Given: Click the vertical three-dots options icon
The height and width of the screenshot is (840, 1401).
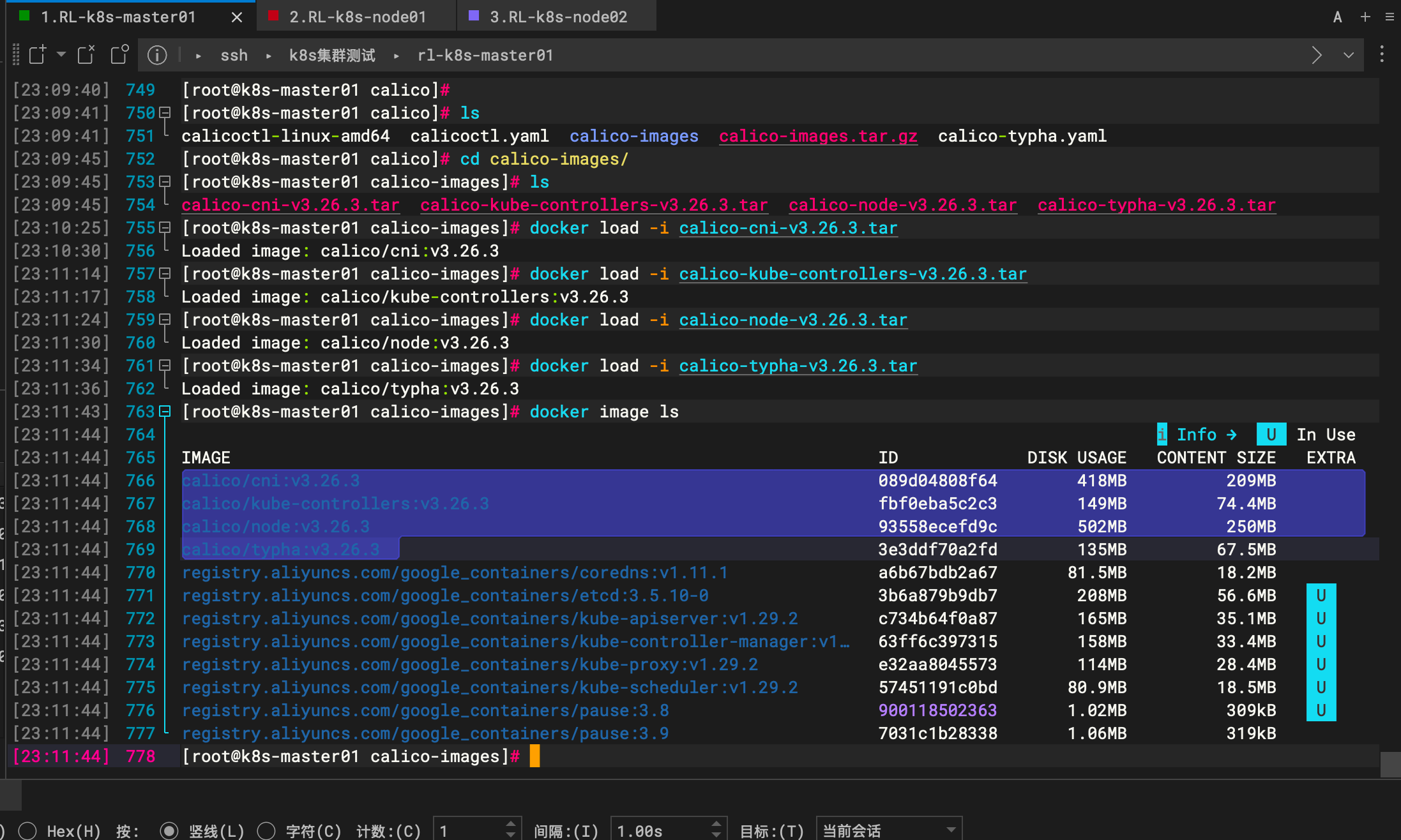Looking at the screenshot, I should click(1382, 54).
